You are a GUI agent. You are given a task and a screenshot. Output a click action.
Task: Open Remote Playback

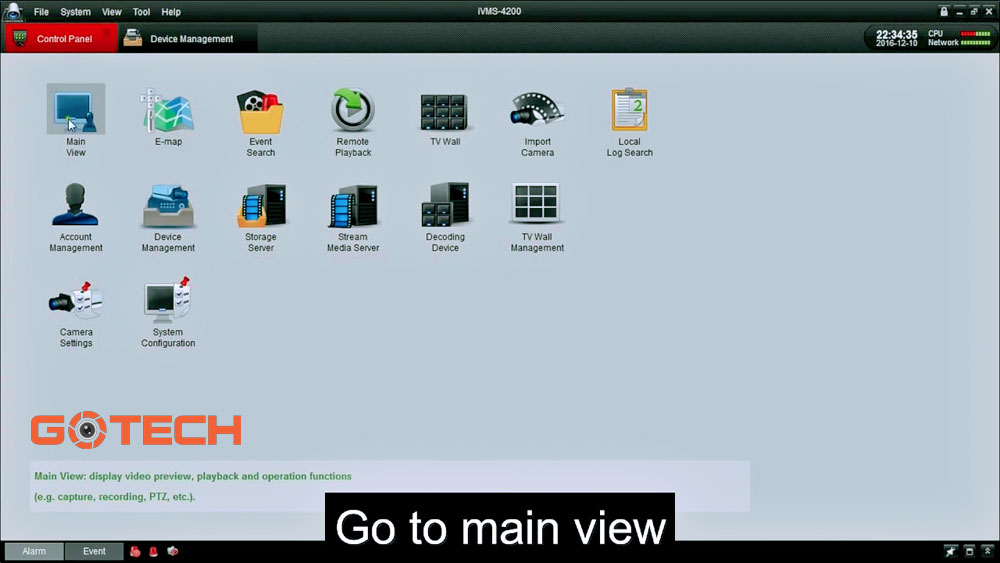[x=353, y=111]
